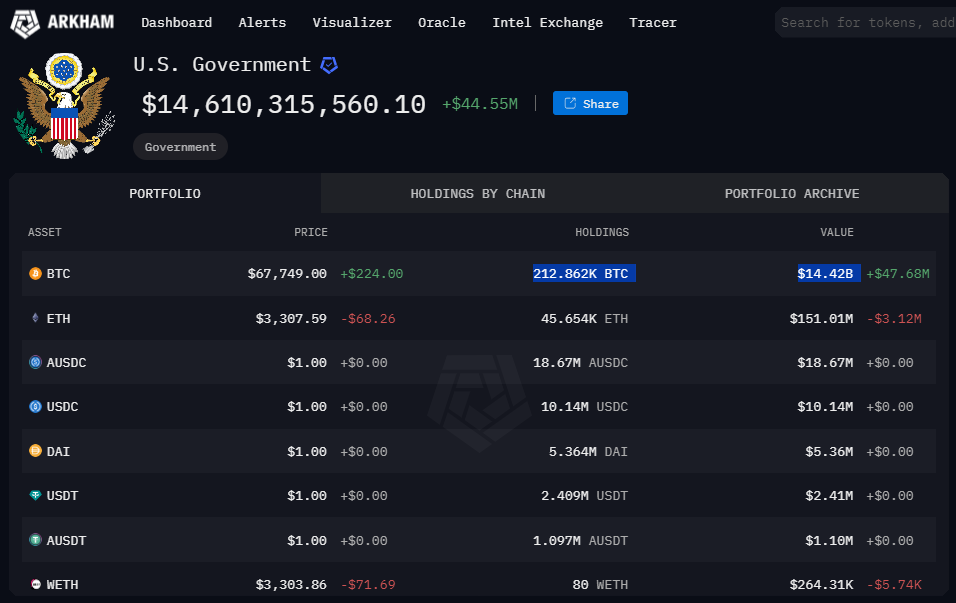956x603 pixels.
Task: Click the -$3.12M ETH value change
Action: pyautogui.click(x=894, y=318)
